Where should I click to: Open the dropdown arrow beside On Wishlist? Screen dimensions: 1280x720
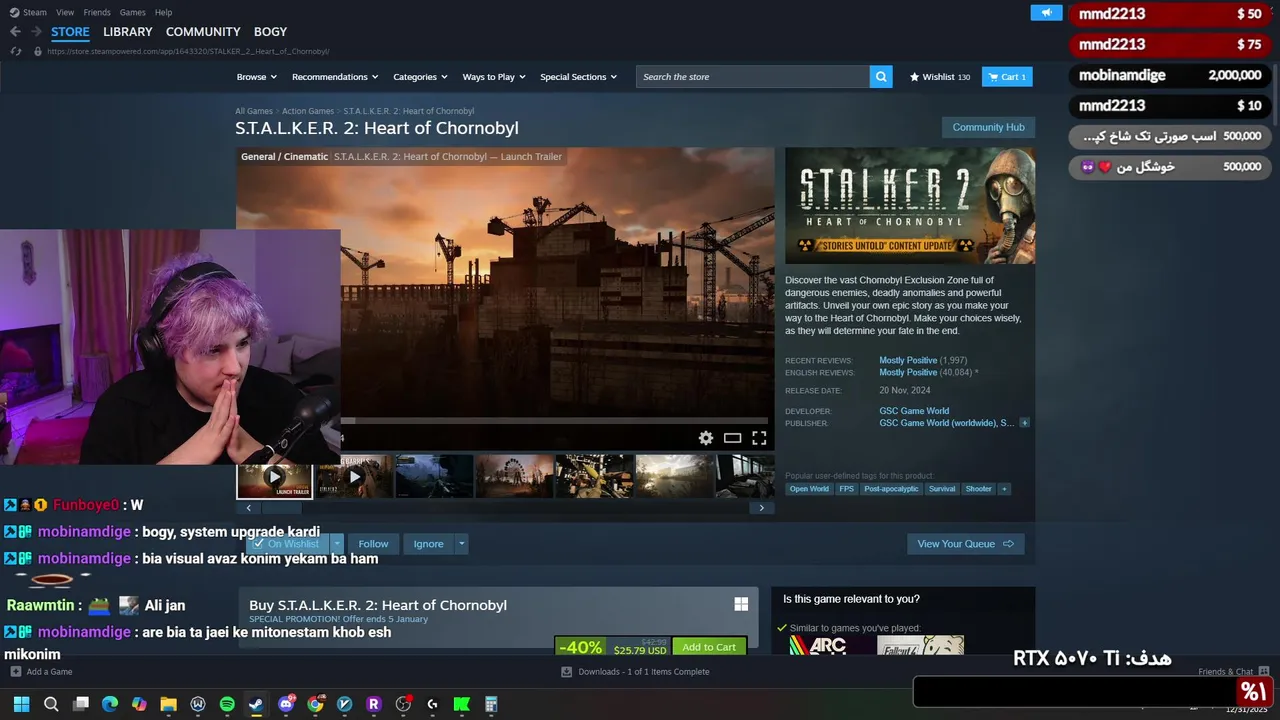[x=337, y=544]
